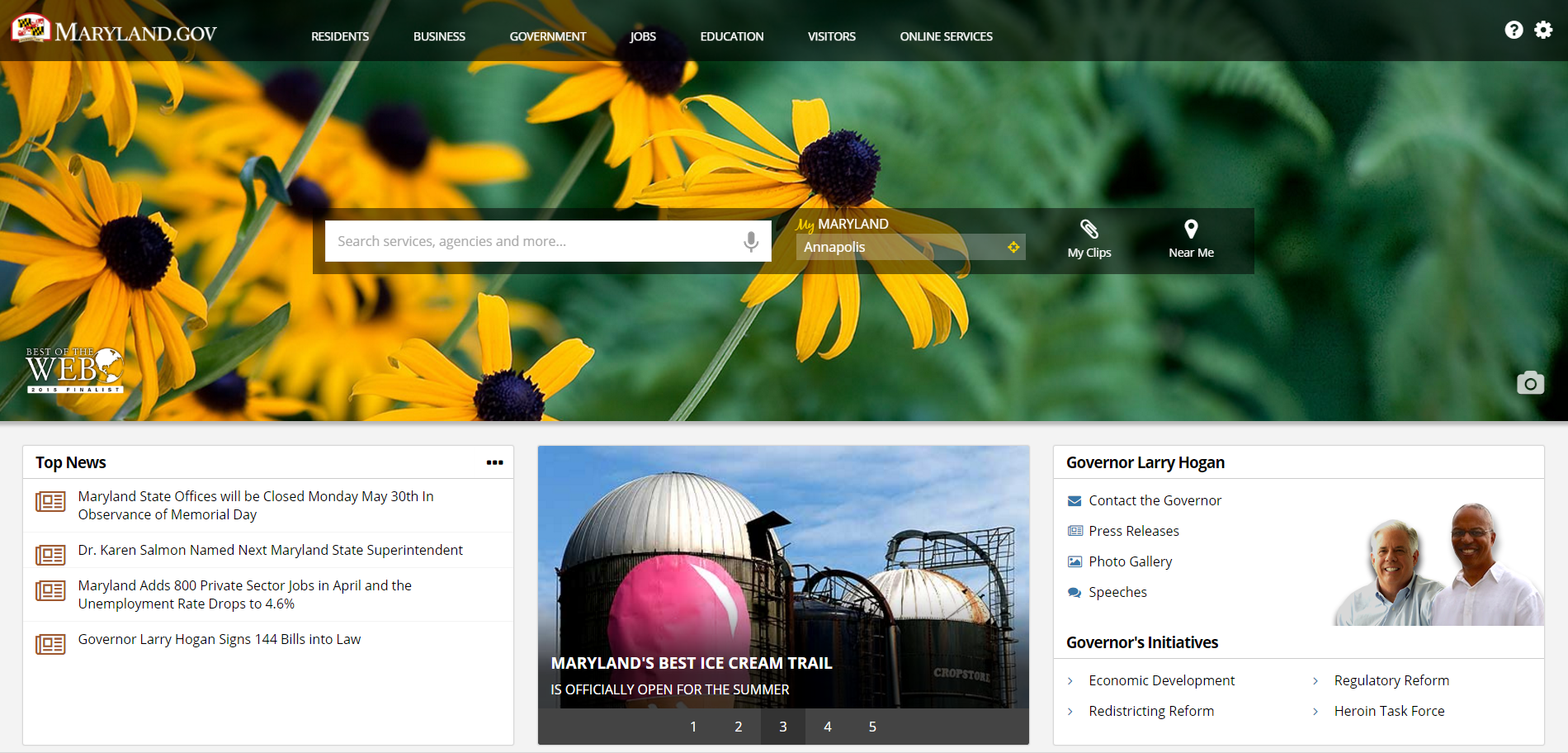1568x753 pixels.
Task: Open the Visitors menu
Action: pos(832,36)
